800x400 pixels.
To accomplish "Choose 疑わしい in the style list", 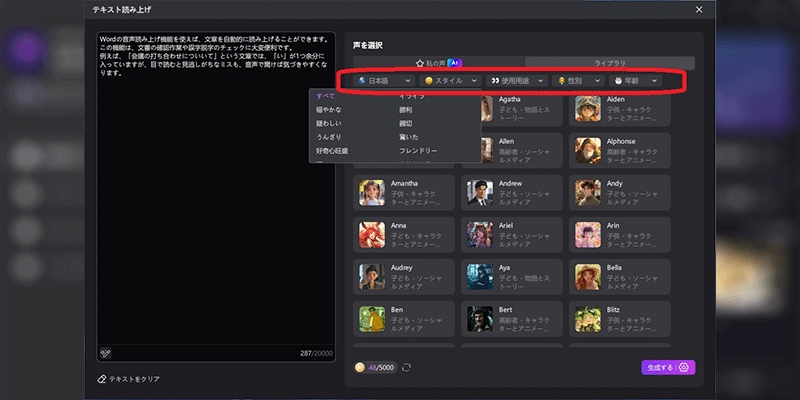I will 329,123.
